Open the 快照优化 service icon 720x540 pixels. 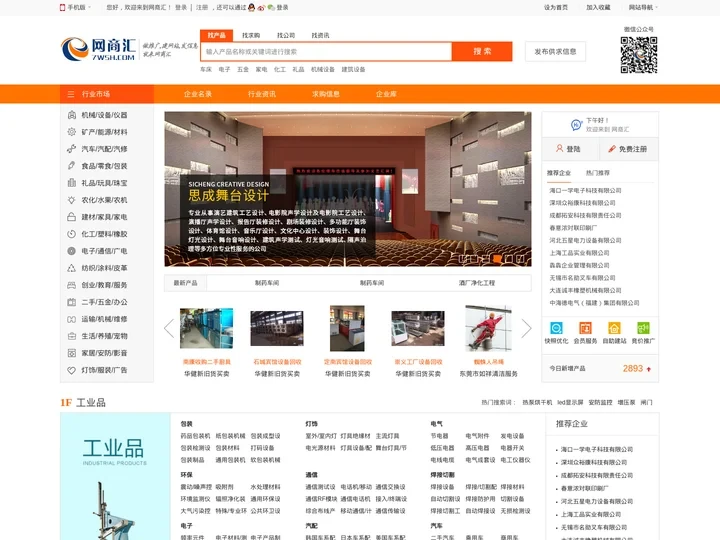tap(557, 328)
